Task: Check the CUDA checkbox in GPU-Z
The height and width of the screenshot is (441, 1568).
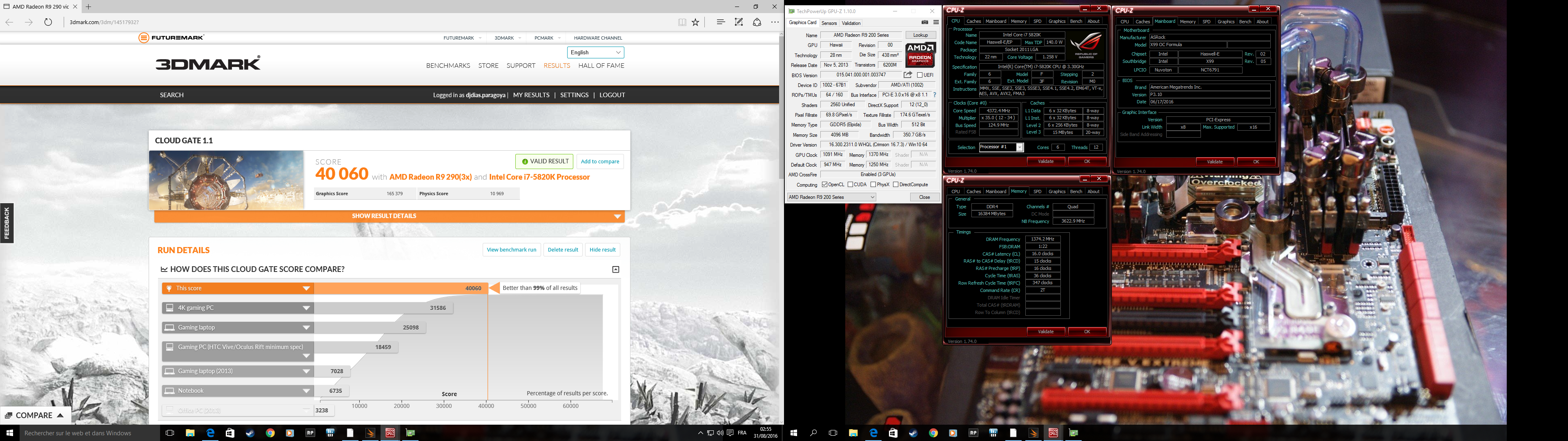Action: 850,185
